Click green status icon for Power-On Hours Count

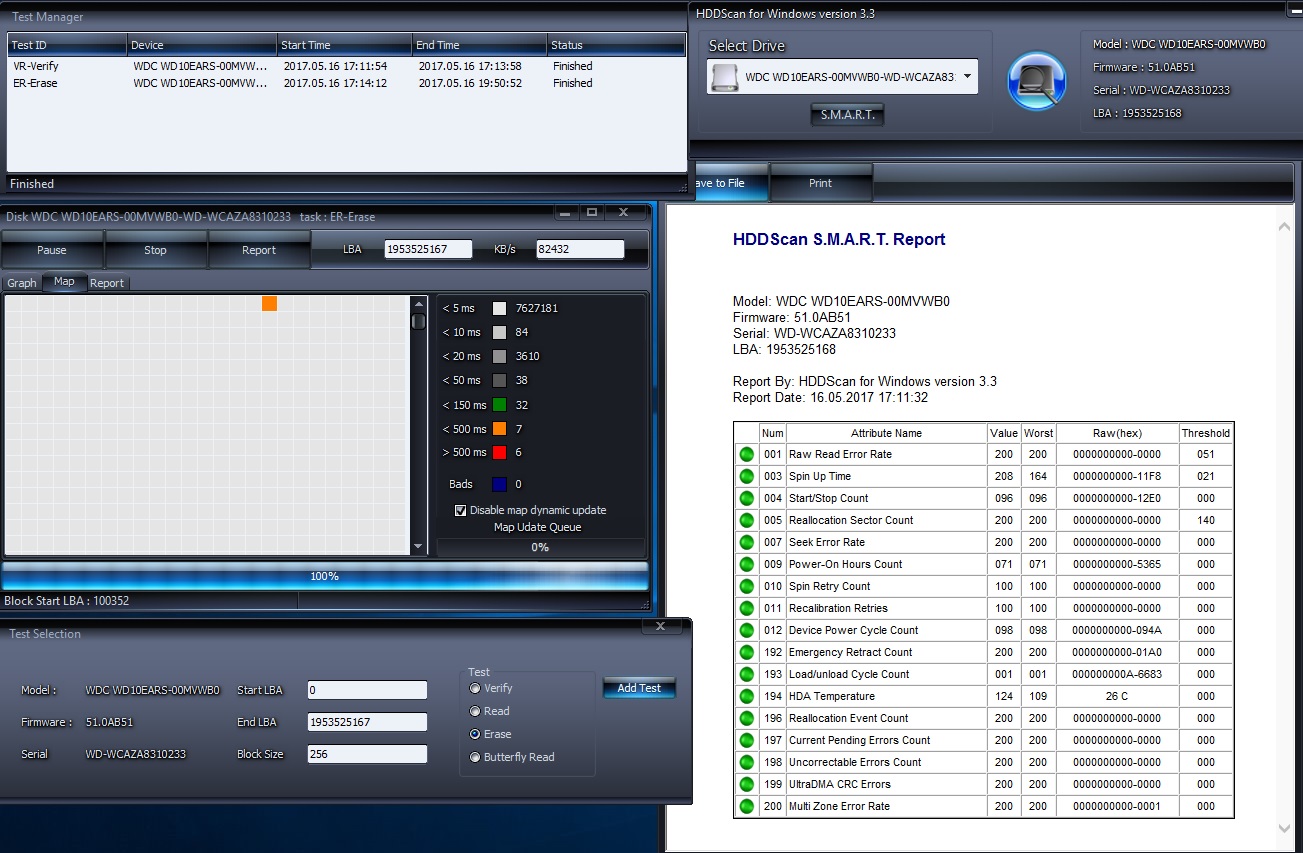[x=746, y=564]
